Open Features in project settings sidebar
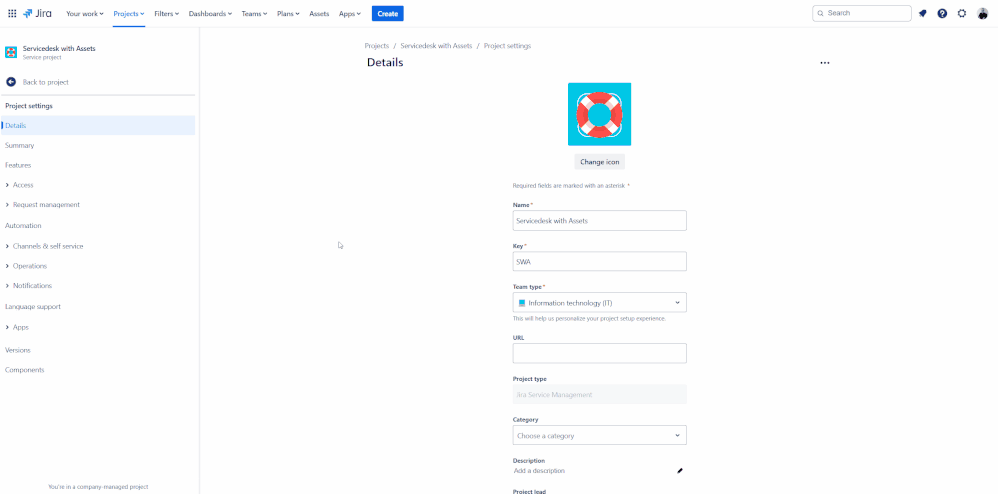The image size is (998, 494). tap(18, 165)
